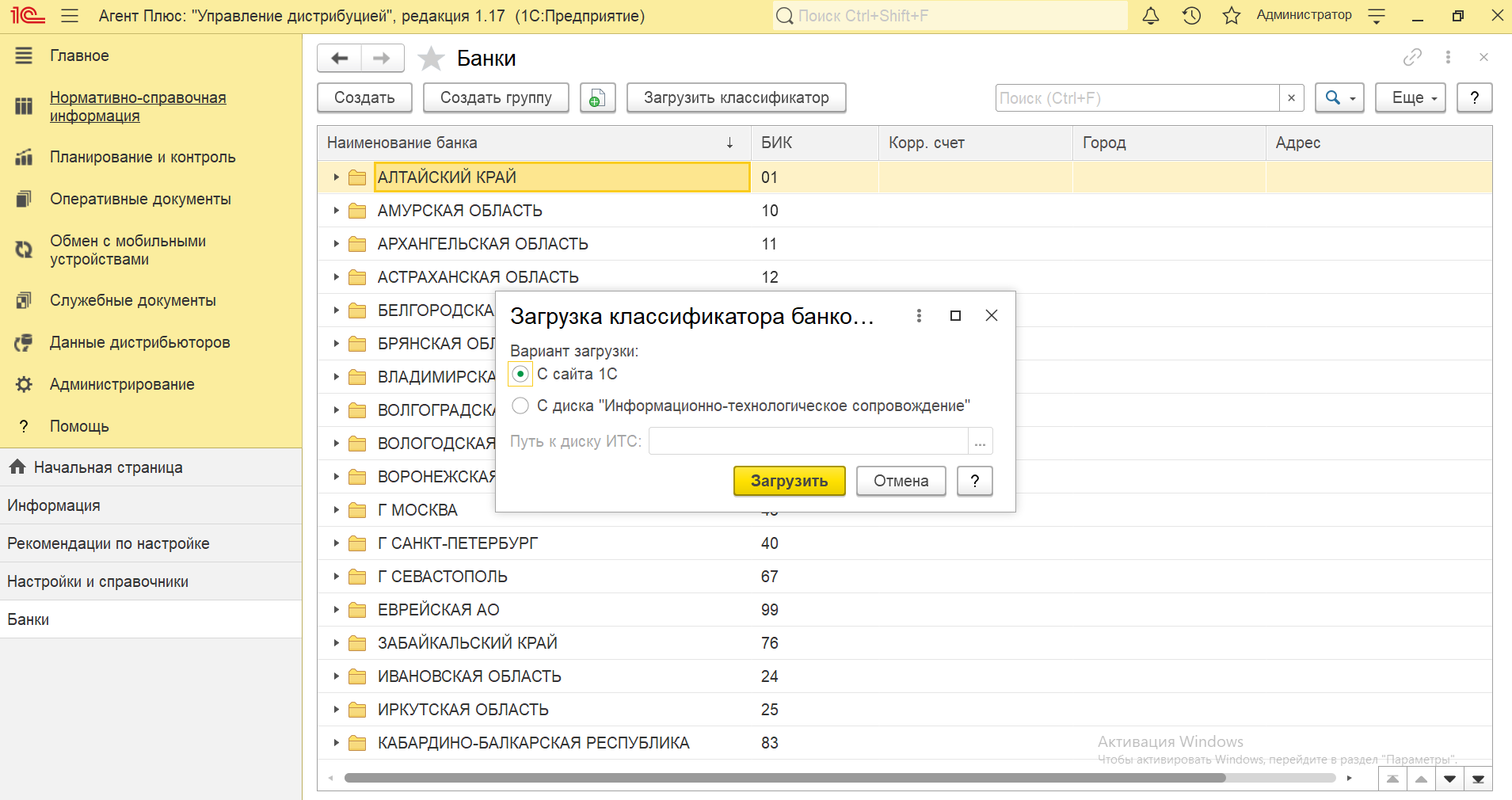1512x800 pixels.
Task: Click the yellow Загрузить button
Action: point(790,481)
